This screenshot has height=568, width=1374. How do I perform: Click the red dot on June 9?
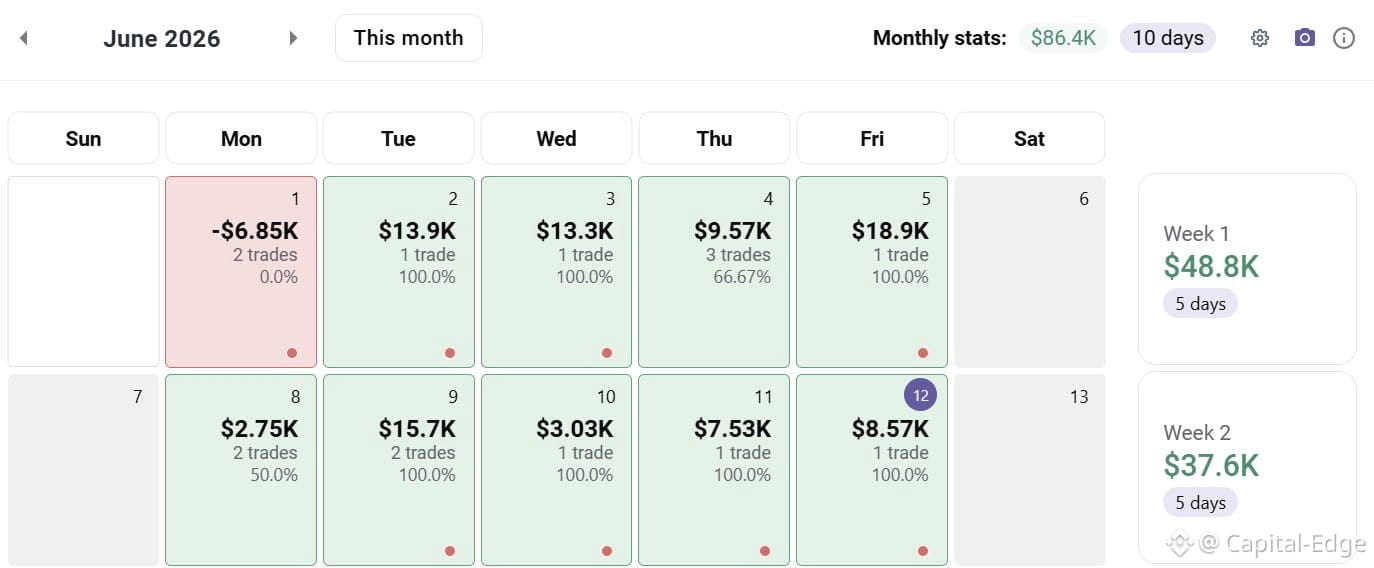[x=450, y=551]
